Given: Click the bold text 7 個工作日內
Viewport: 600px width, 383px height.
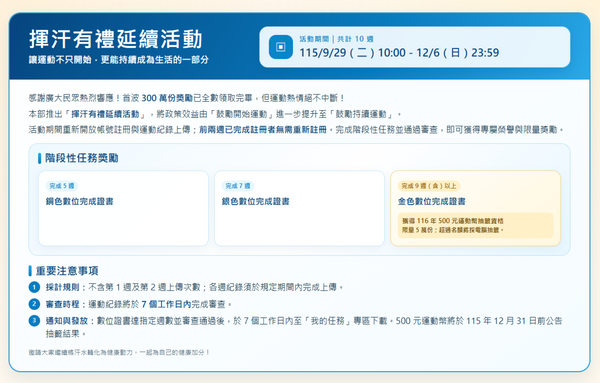Looking at the screenshot, I should (x=166, y=305).
